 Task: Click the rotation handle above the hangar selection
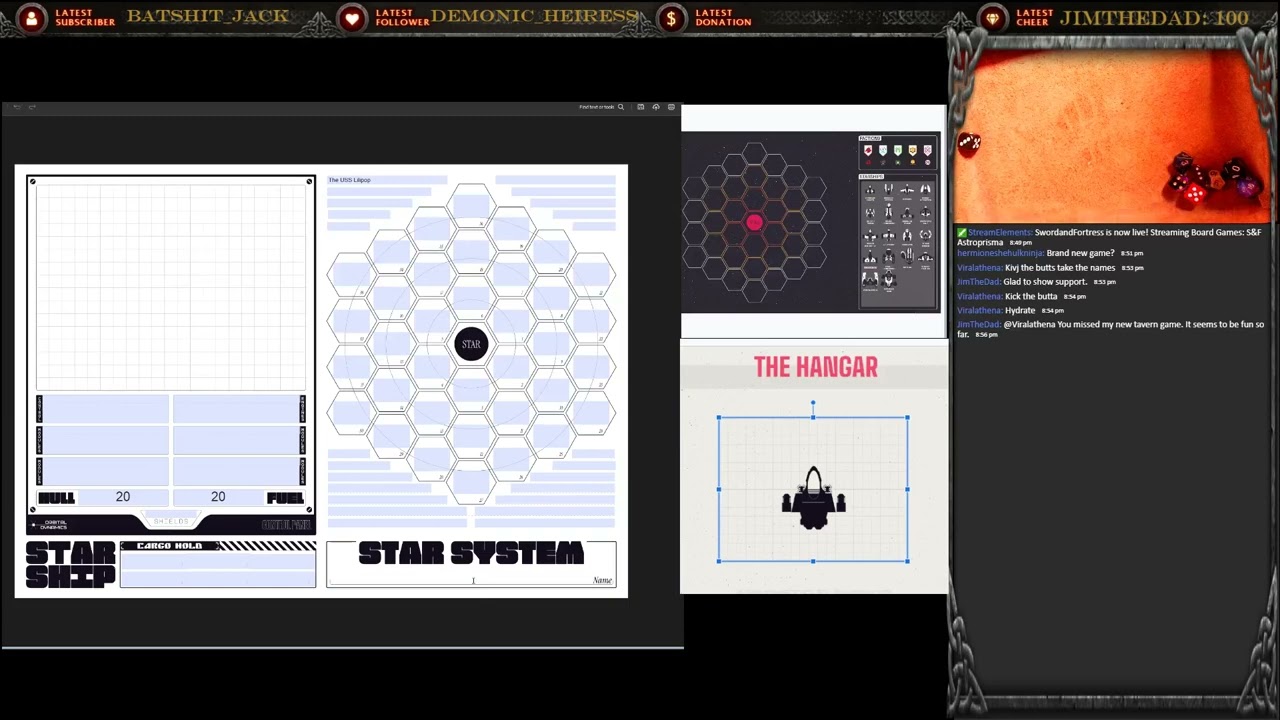point(813,403)
